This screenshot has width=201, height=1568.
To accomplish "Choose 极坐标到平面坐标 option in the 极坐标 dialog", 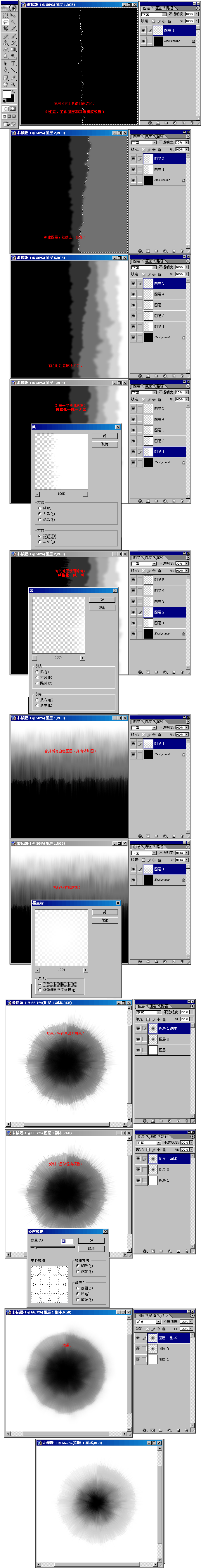I will pos(40,990).
